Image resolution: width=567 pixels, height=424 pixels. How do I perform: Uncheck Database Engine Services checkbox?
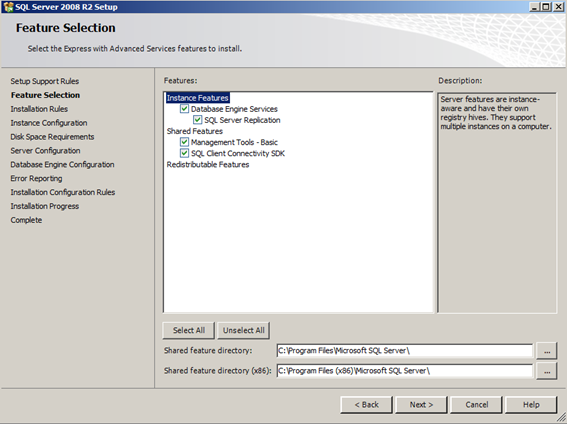(x=184, y=109)
